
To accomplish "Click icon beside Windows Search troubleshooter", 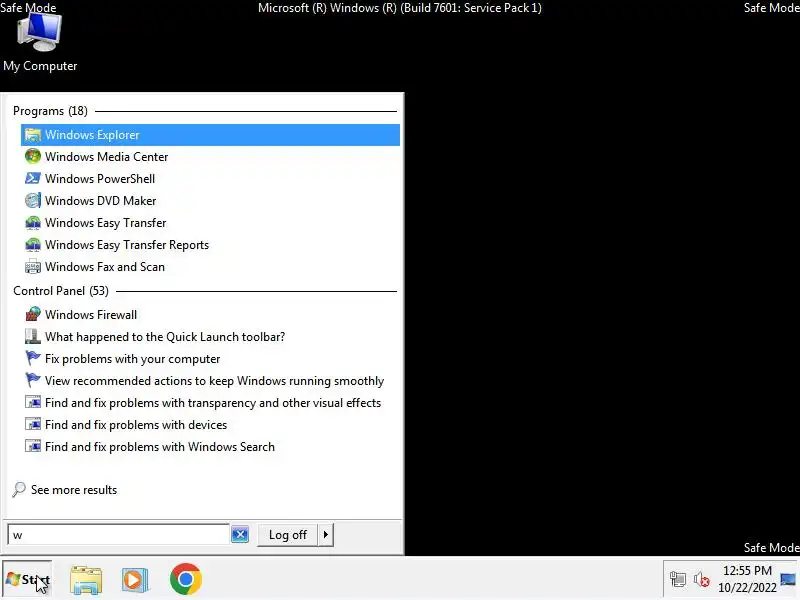I will tap(33, 446).
